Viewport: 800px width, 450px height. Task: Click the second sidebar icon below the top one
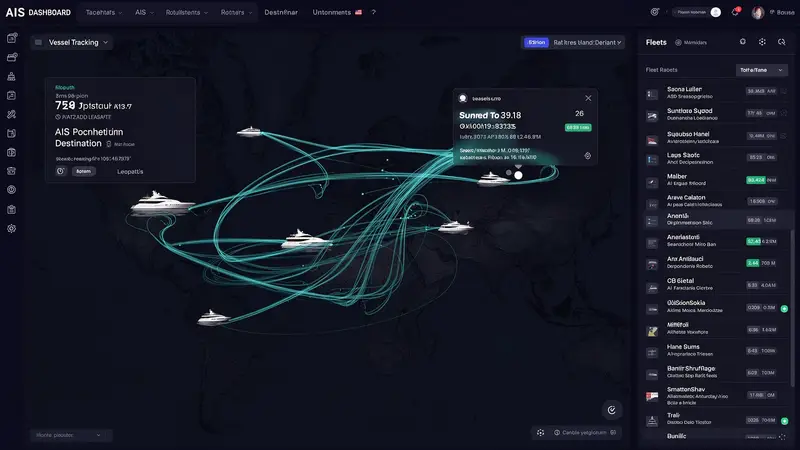coord(12,57)
